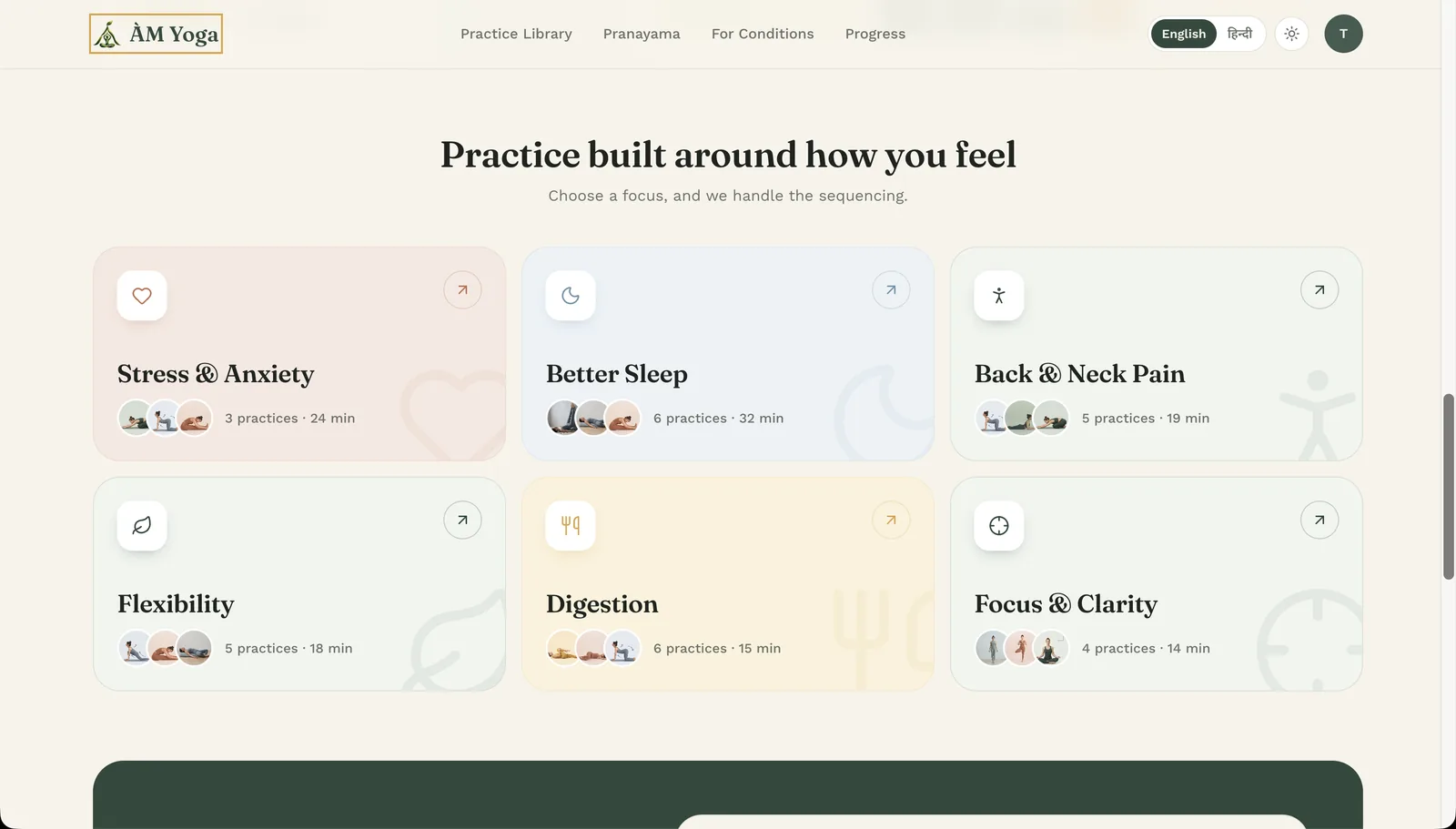1456x829 pixels.
Task: Open Flexibility via arrow icon
Action: point(462,521)
